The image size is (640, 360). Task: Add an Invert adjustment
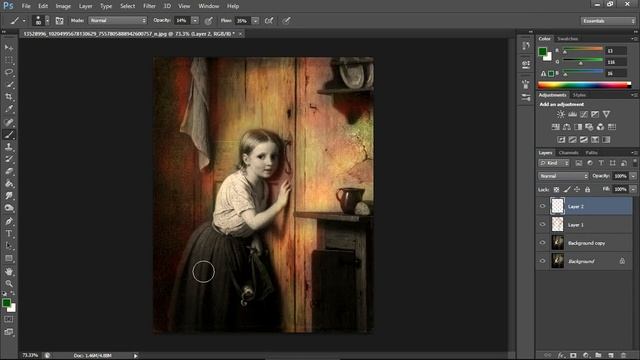[x=561, y=140]
